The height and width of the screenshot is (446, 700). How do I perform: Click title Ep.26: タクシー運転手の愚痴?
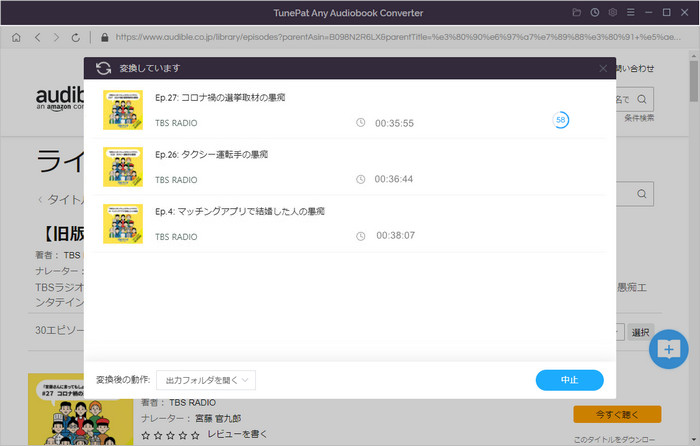click(x=212, y=154)
